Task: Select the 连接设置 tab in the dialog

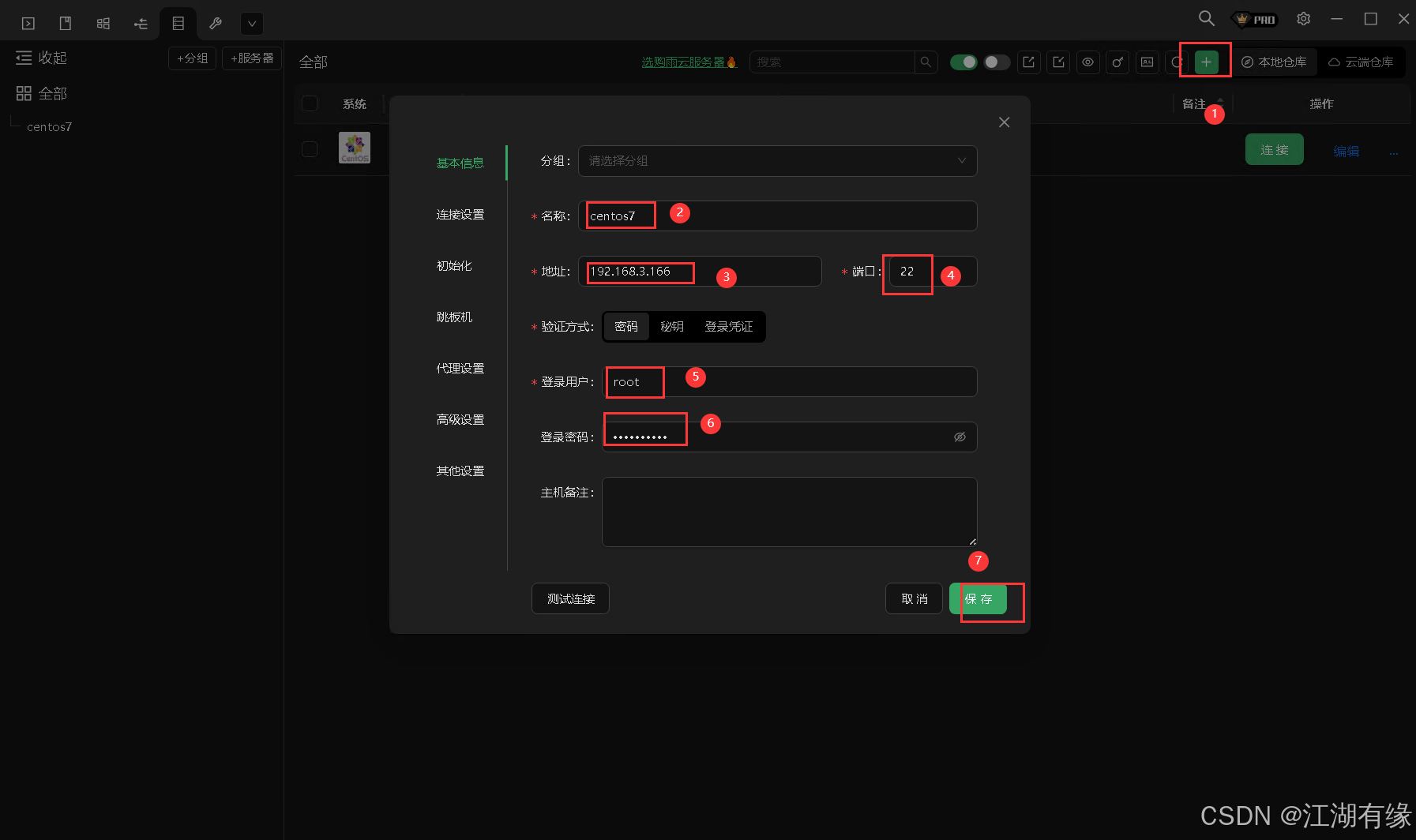Action: (x=460, y=215)
